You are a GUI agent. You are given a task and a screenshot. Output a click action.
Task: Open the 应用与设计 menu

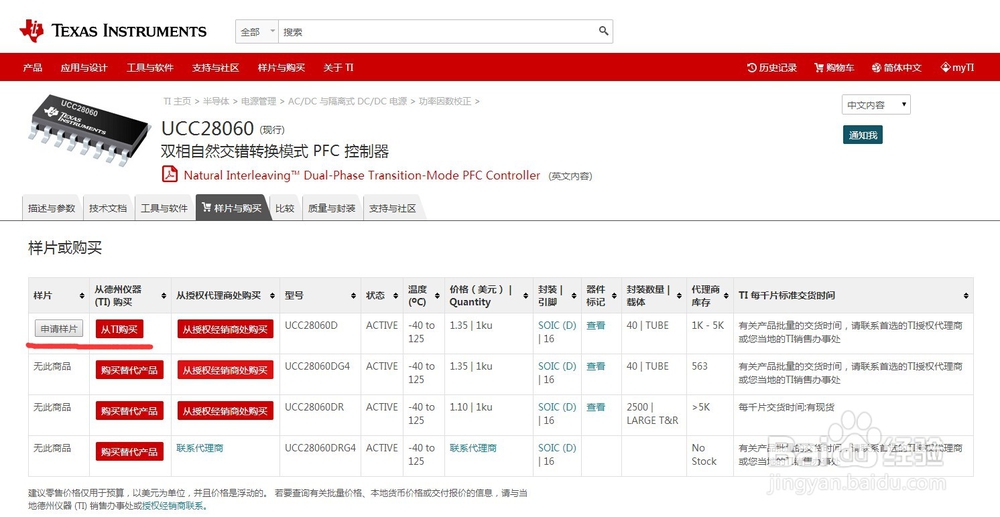tap(84, 68)
